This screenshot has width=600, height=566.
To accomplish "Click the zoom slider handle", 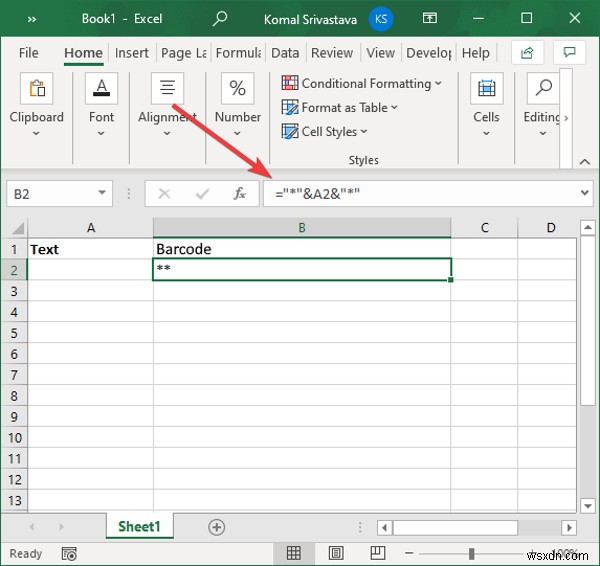I will 471,553.
